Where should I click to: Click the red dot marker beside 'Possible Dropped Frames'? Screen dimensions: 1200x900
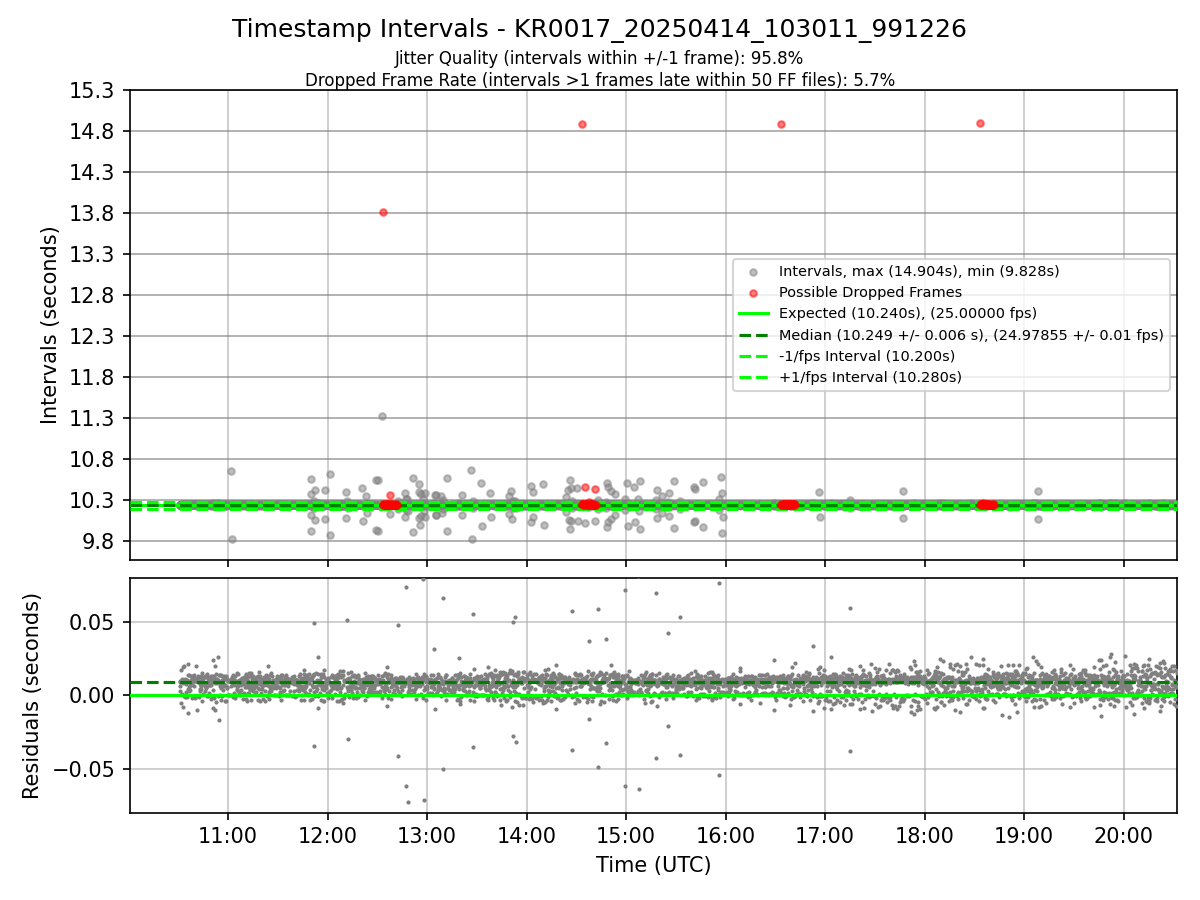(x=754, y=293)
